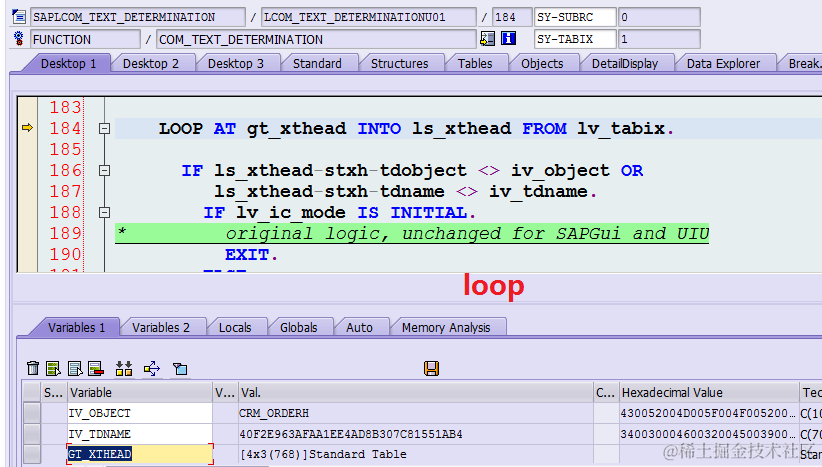Select the Variables 2 tab
Image resolution: width=822 pixels, height=467 pixels.
[161, 328]
